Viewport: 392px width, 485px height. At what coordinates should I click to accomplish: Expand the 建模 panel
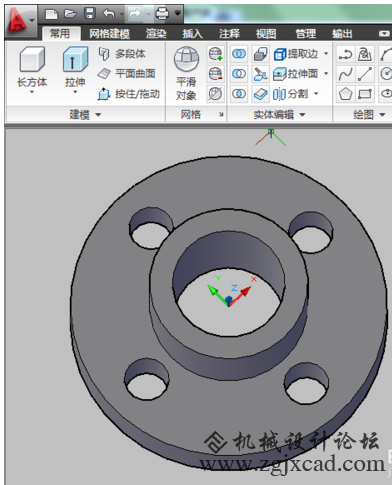[x=85, y=115]
